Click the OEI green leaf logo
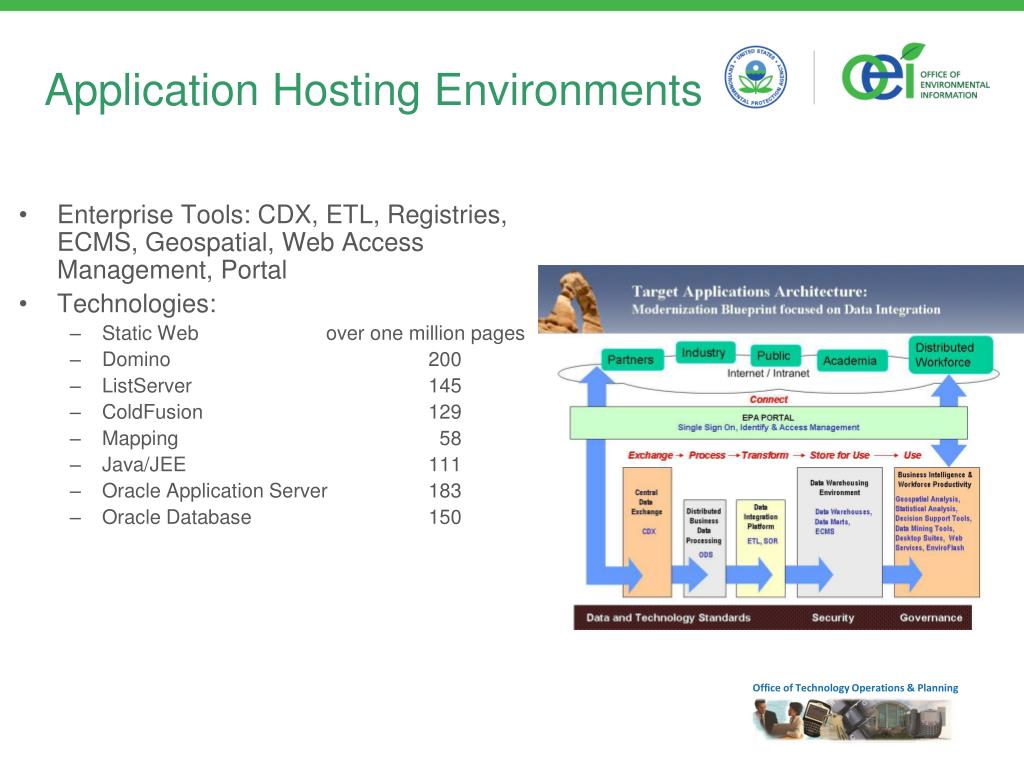This screenshot has height=768, width=1024. [878, 72]
